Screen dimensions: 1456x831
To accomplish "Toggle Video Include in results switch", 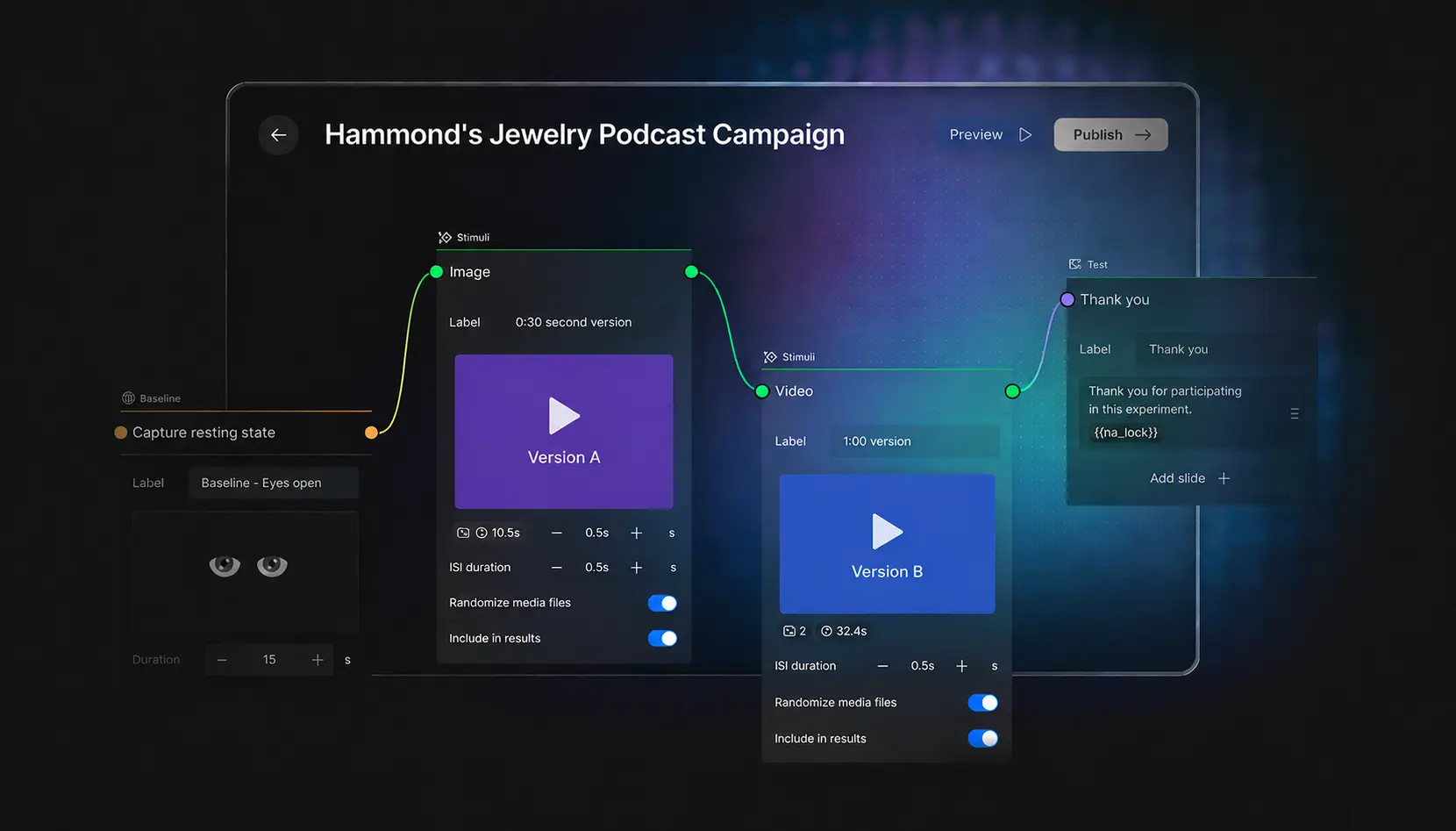I will point(983,739).
